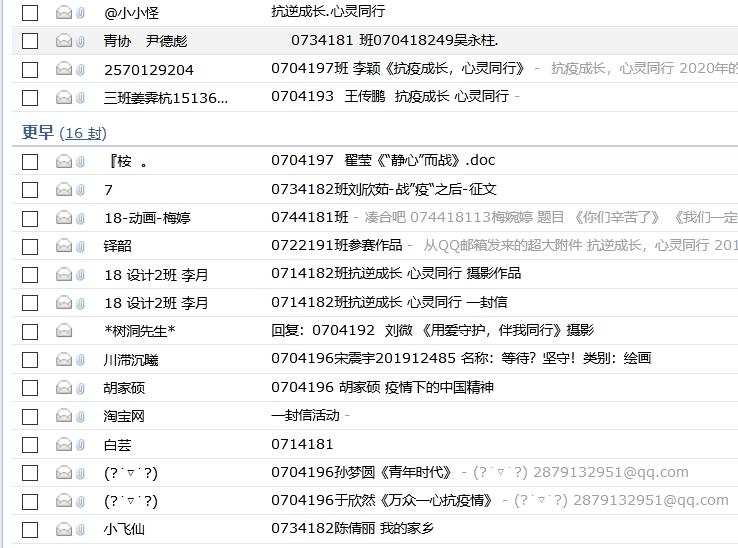Select the checkbox for 青协 尹德彪 email

30,41
